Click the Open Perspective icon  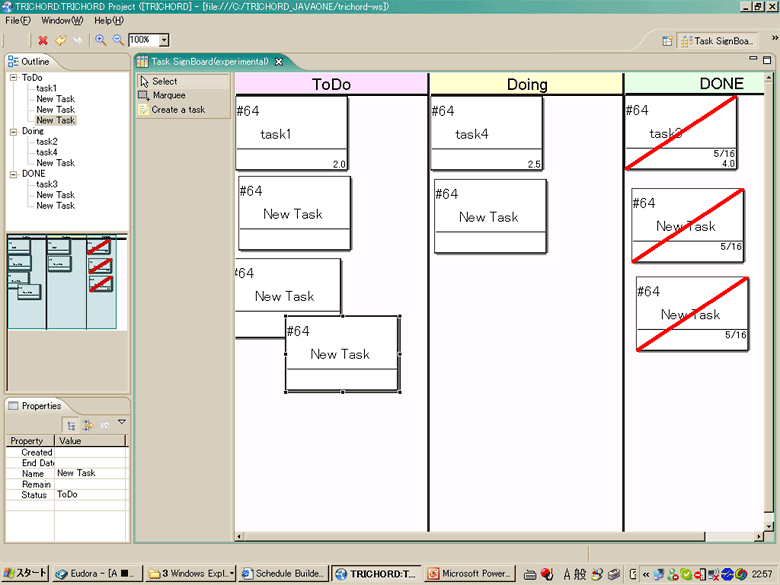click(667, 41)
